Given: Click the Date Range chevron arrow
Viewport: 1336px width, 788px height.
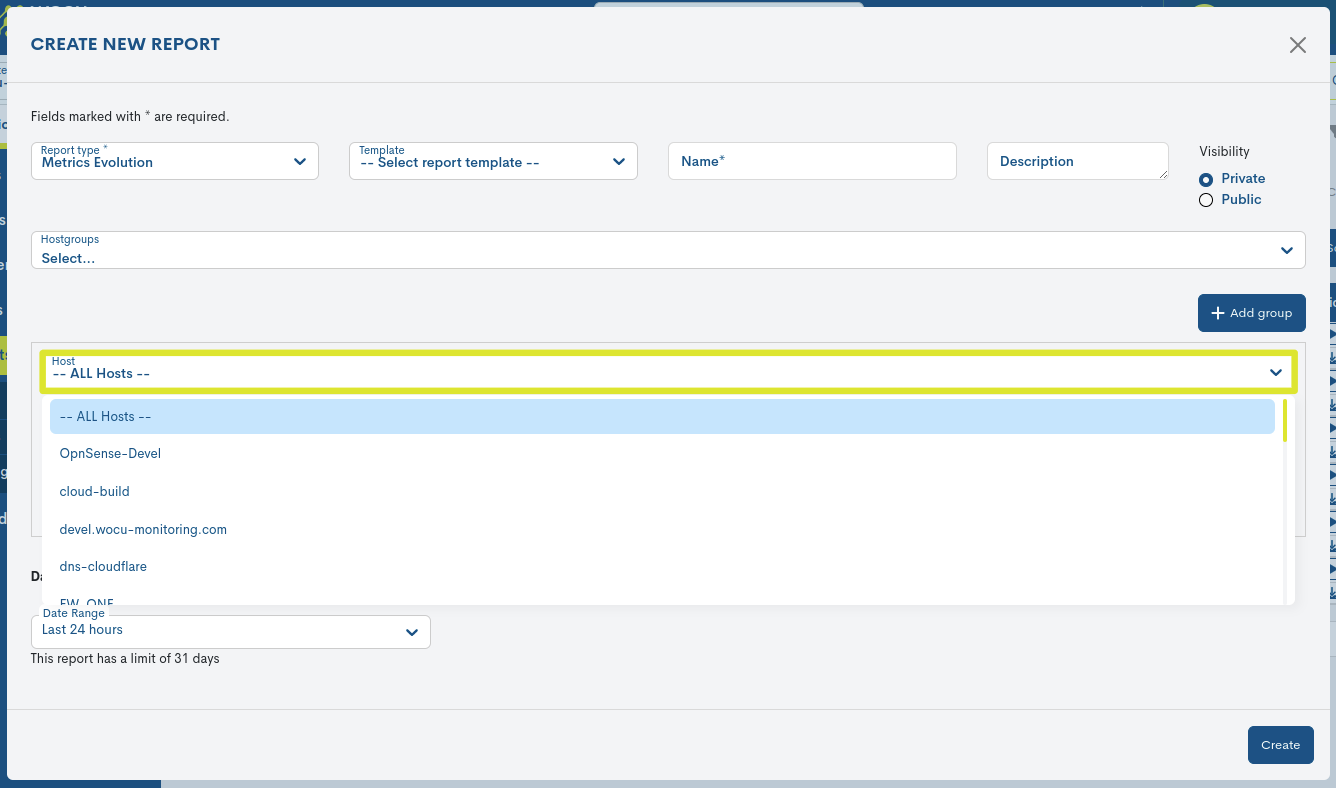Looking at the screenshot, I should (x=411, y=632).
